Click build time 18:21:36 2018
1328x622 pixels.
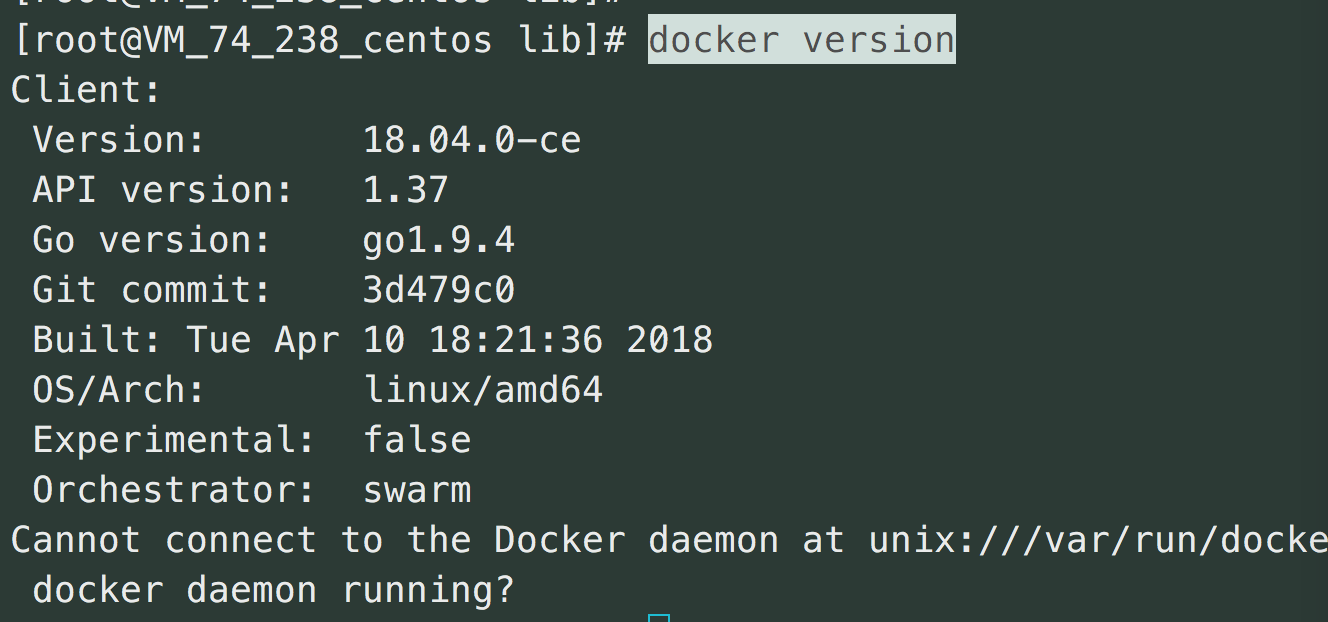(571, 340)
